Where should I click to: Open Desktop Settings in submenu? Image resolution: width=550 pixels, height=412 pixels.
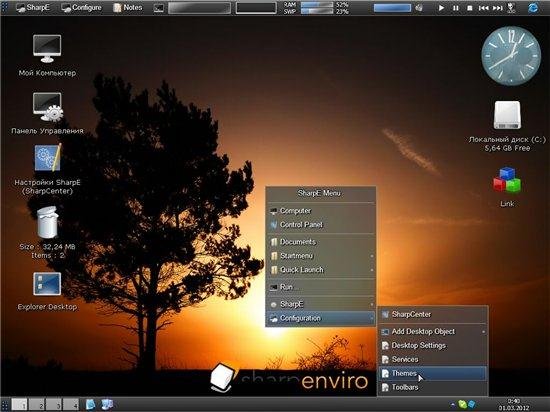pyautogui.click(x=433, y=345)
